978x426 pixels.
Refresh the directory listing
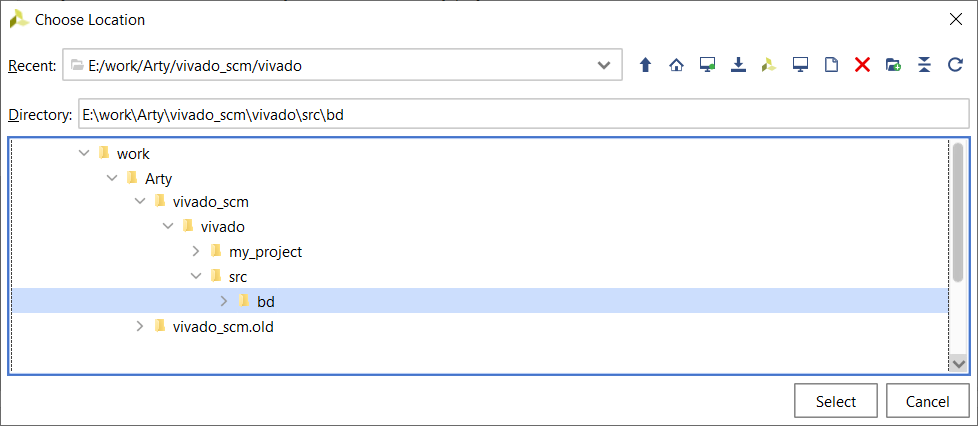coord(956,65)
